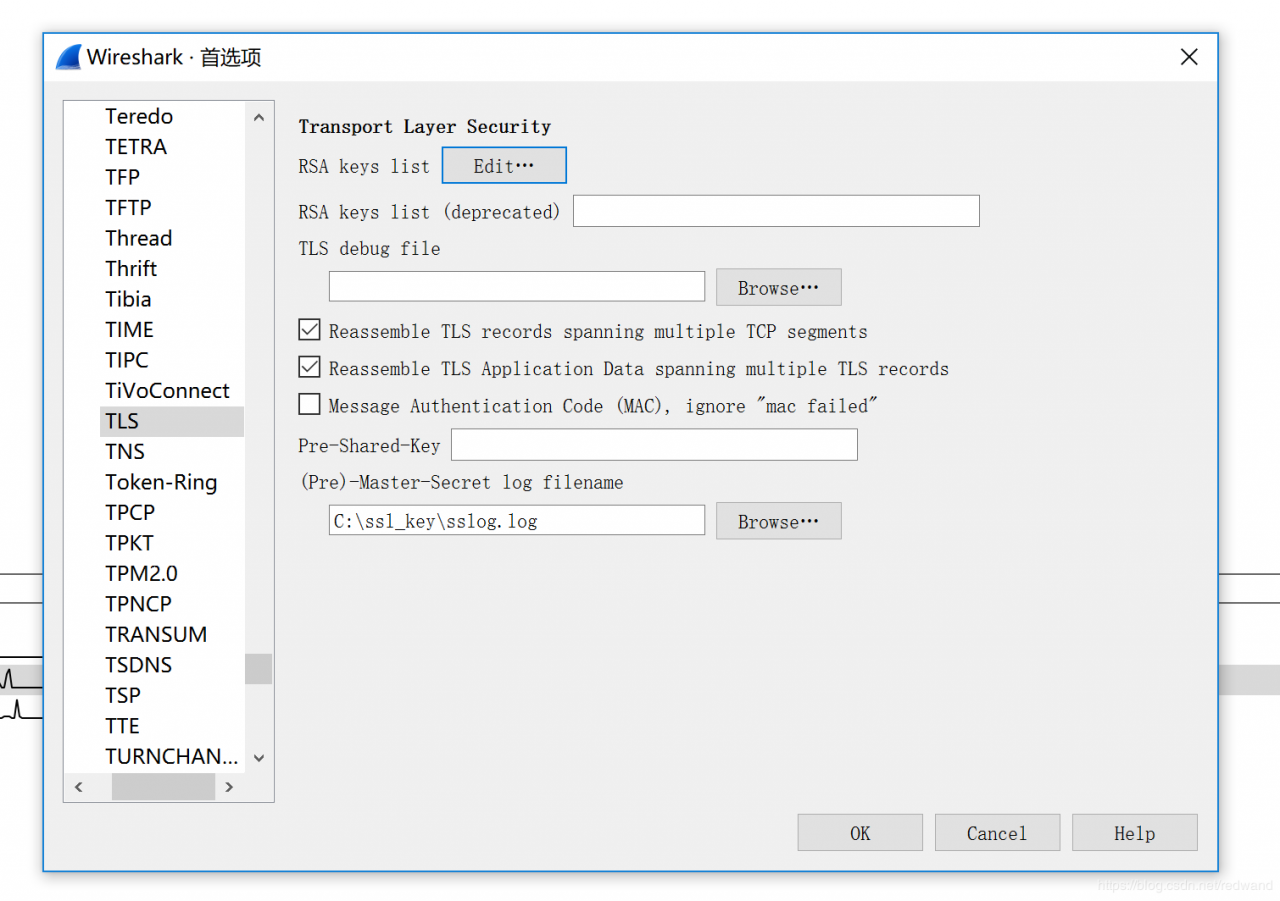
Task: Browse for Master-Secret log file
Action: 779,521
